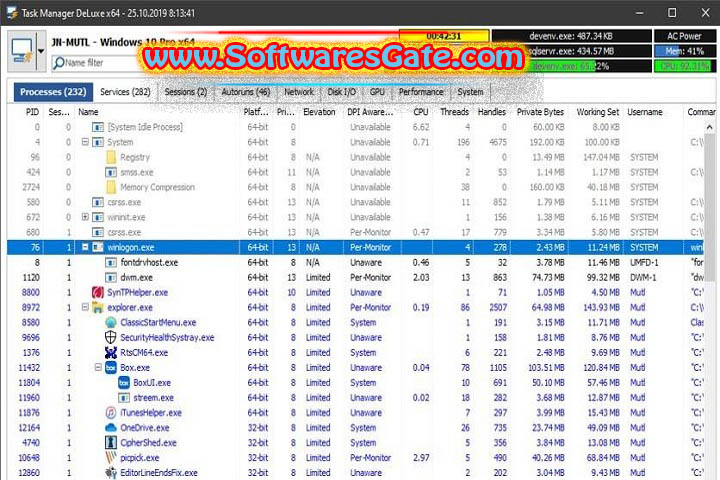The height and width of the screenshot is (480, 720).
Task: Click the smss.exe process icon
Action: click(x=111, y=173)
